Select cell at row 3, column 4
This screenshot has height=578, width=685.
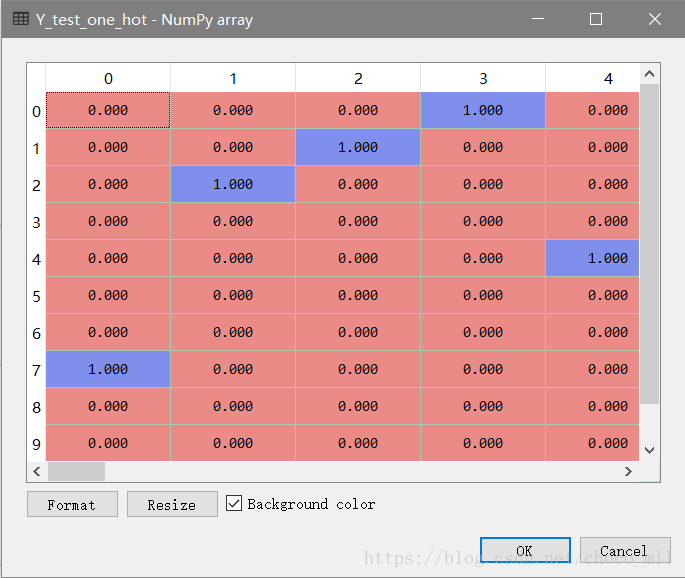click(x=592, y=221)
